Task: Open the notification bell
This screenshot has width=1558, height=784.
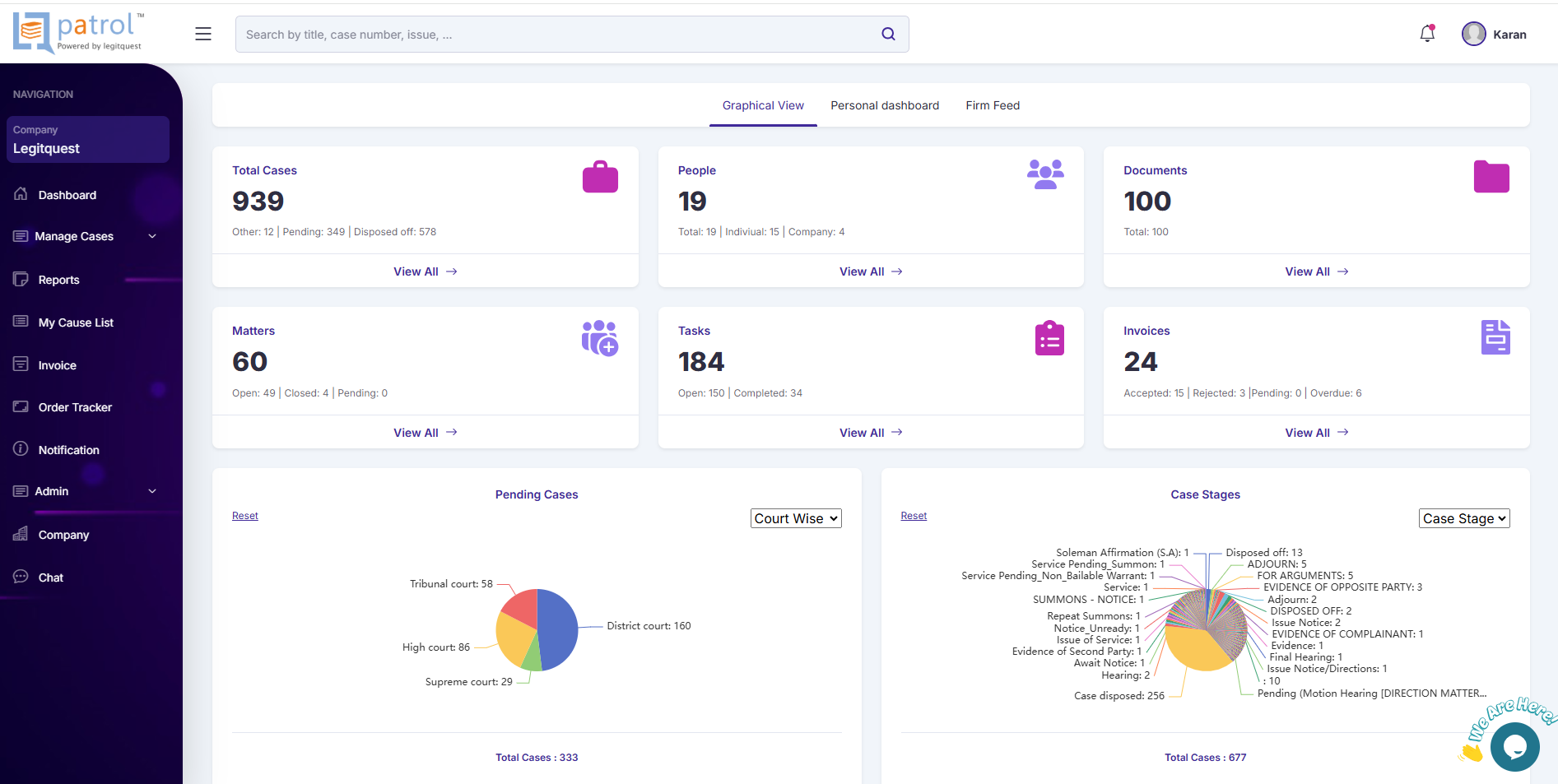Action: [x=1427, y=34]
